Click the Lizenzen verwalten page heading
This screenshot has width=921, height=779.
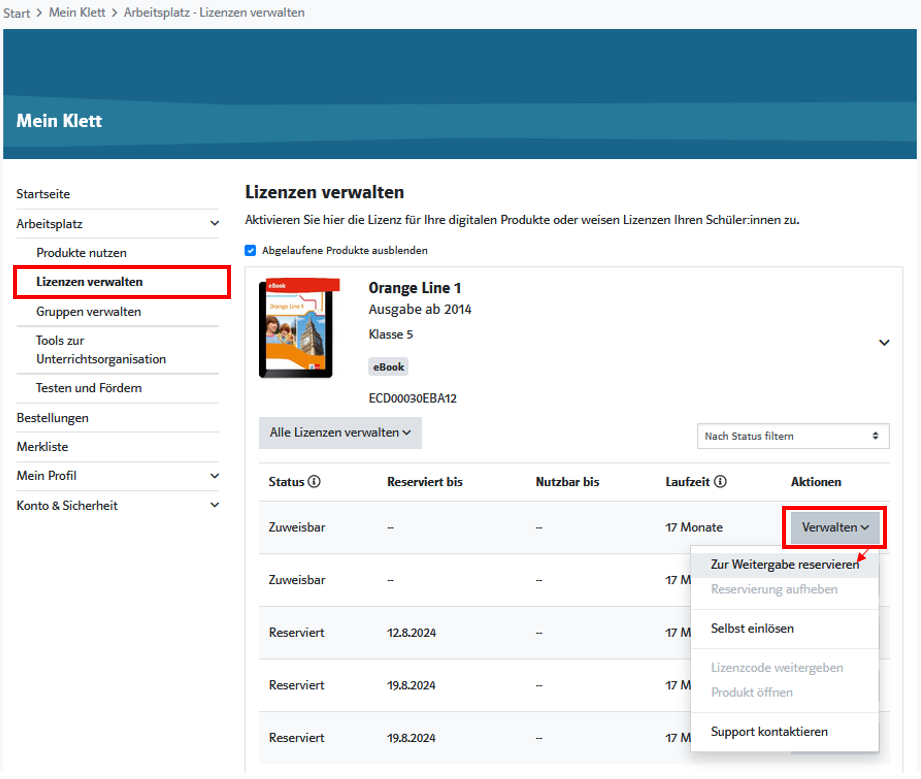(324, 192)
